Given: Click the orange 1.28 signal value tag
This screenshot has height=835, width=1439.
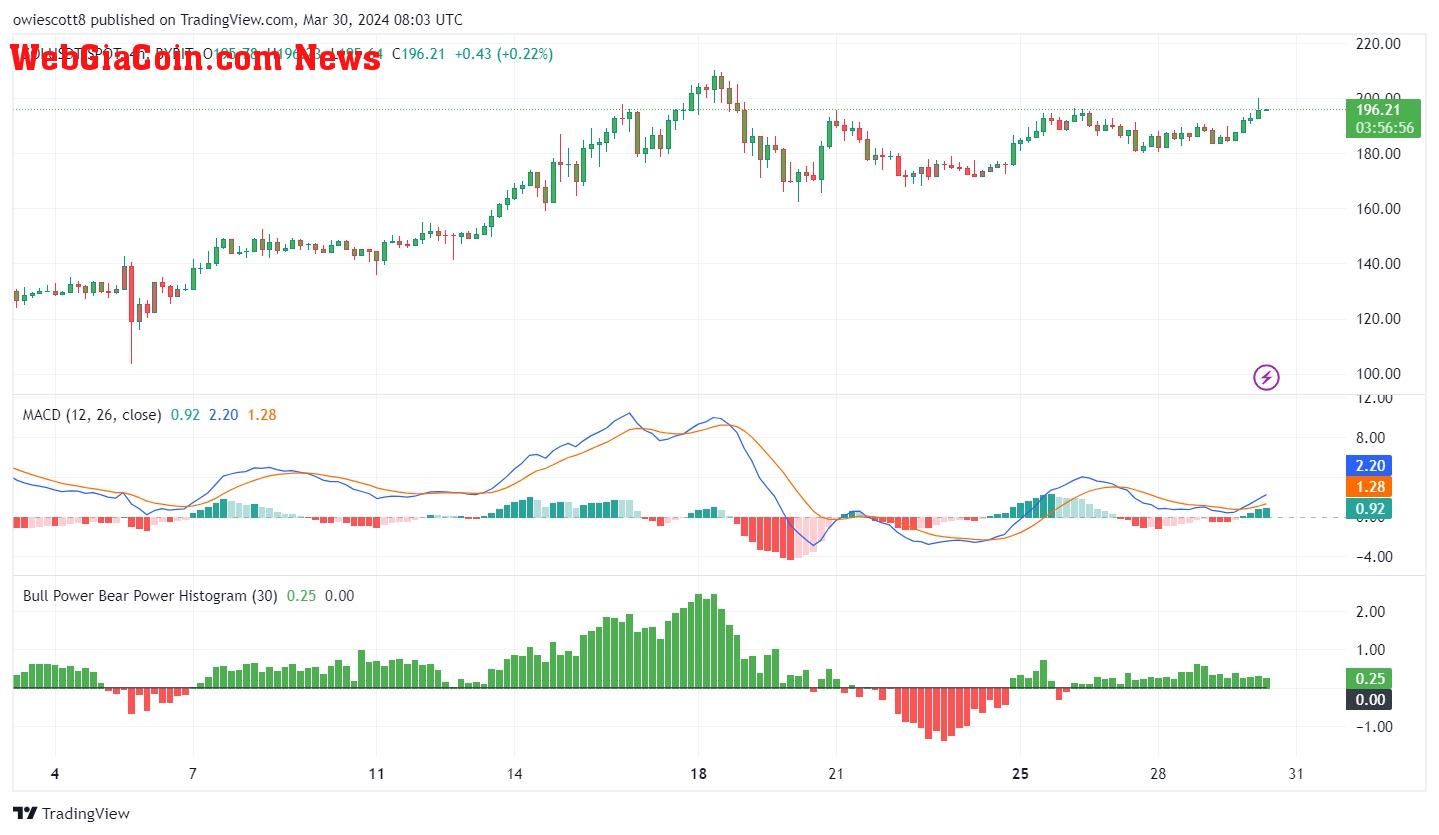Looking at the screenshot, I should coord(1370,487).
